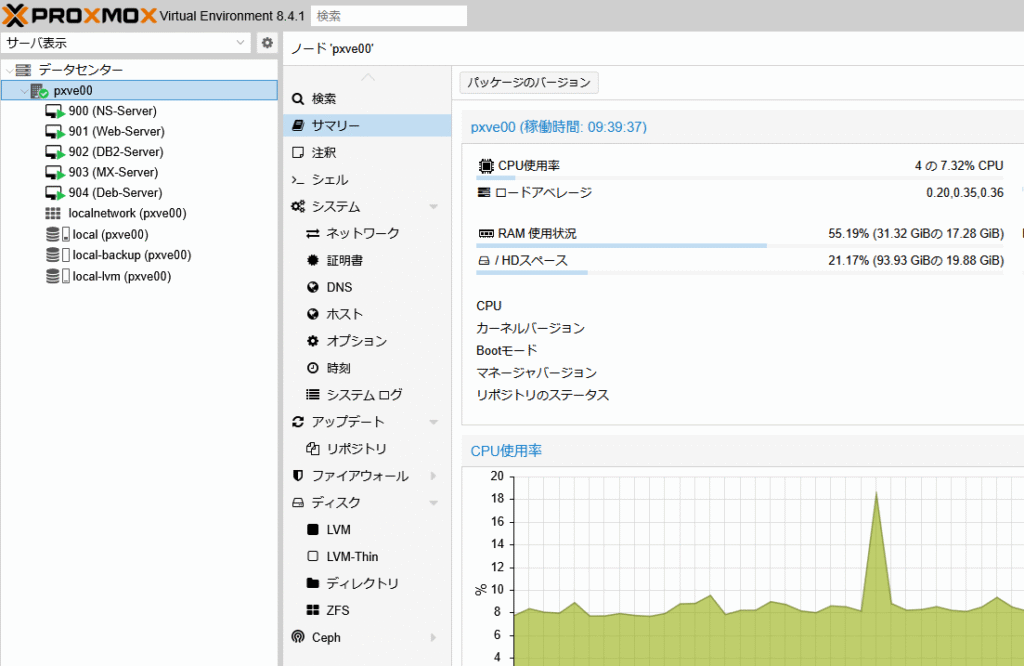Click the note icon for 注釈

click(x=298, y=153)
